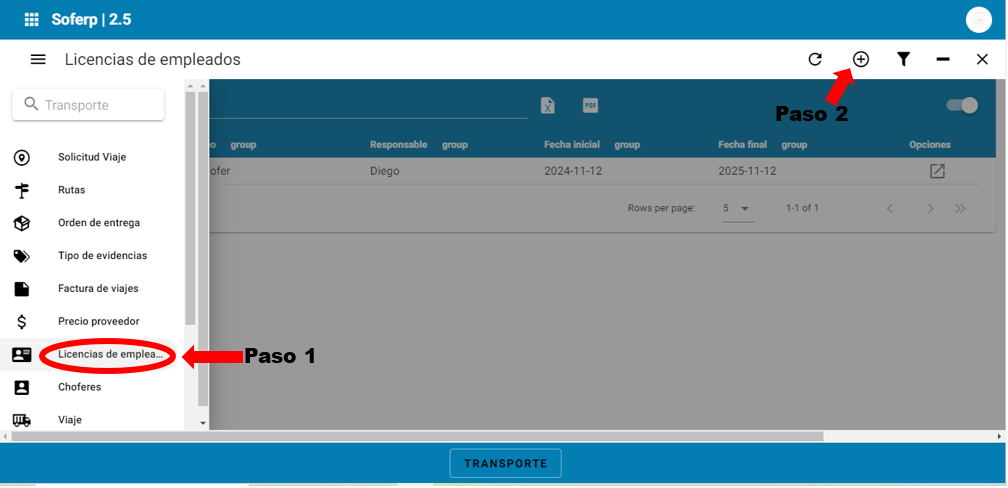The height and width of the screenshot is (488, 1008).
Task: Click the 1-1 of 1 pagination text
Action: coord(802,208)
